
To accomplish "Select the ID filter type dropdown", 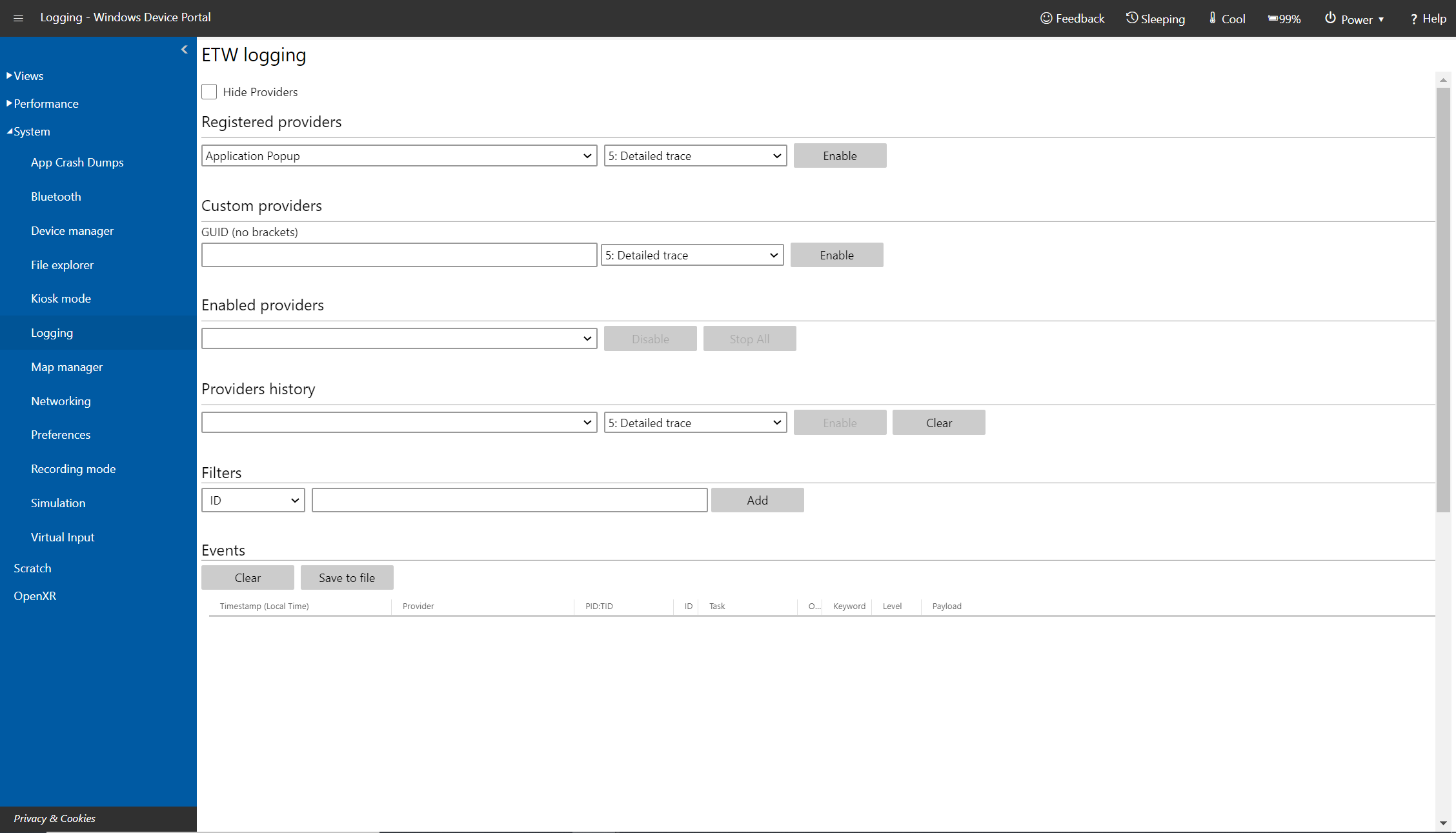I will pos(254,500).
